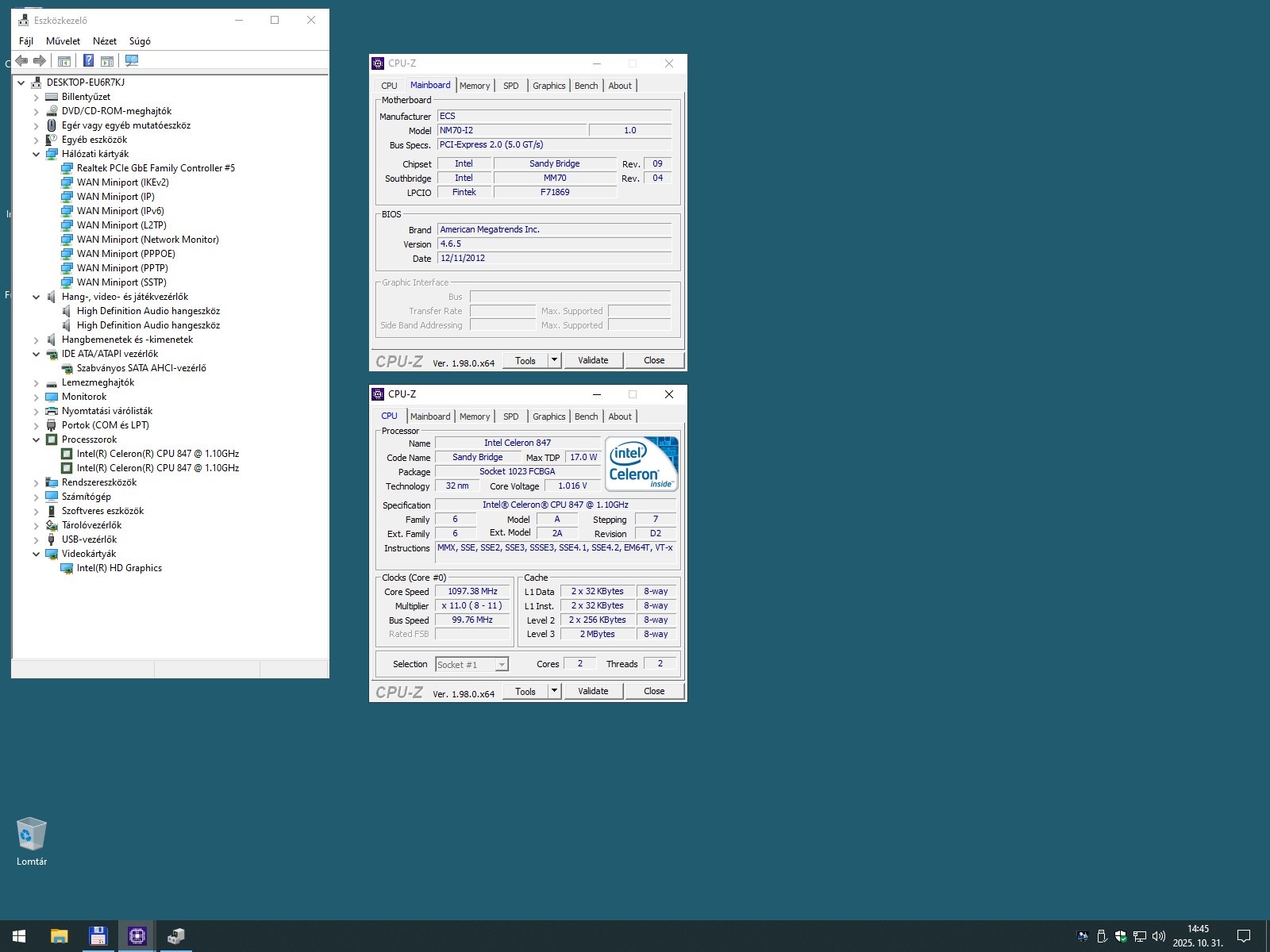Toggle the console tree toolbar icon

point(64,61)
